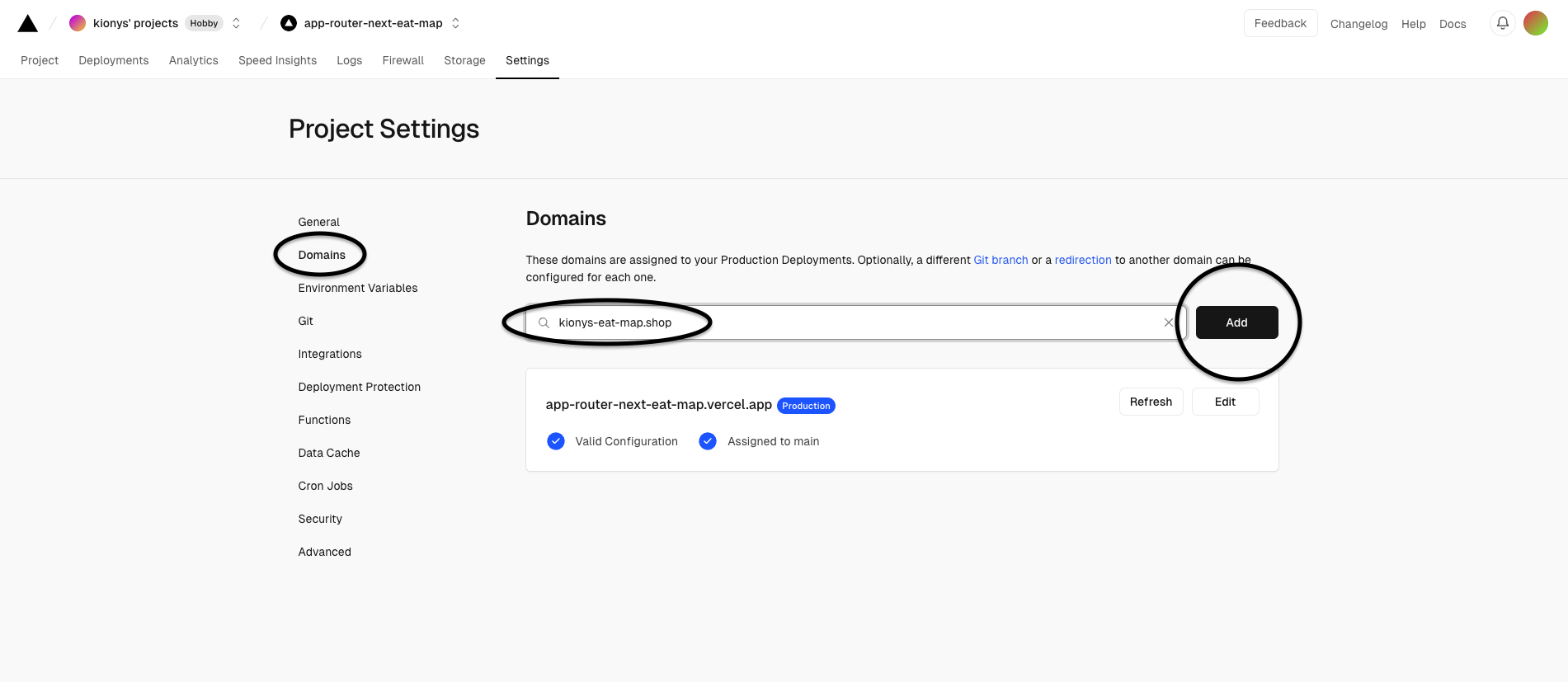
Task: Click the Valid Configuration checkmark icon
Action: click(x=556, y=441)
